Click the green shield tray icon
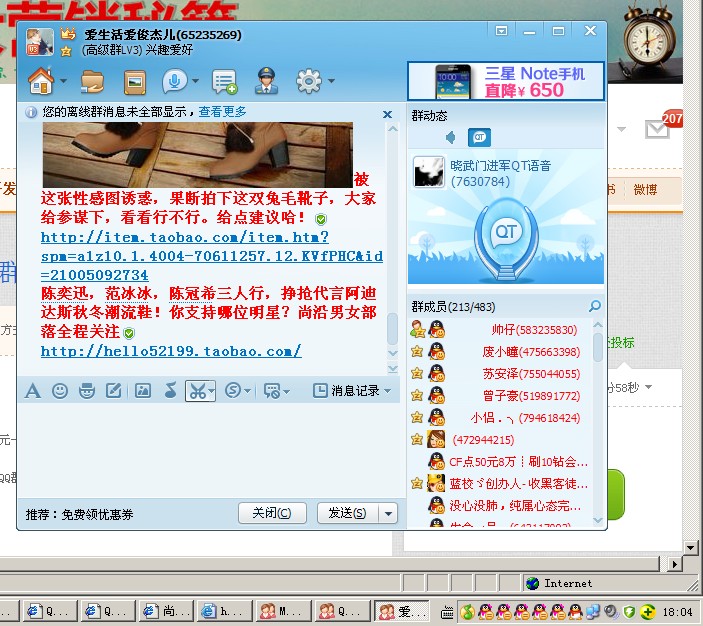703x626 pixels. pos(629,612)
